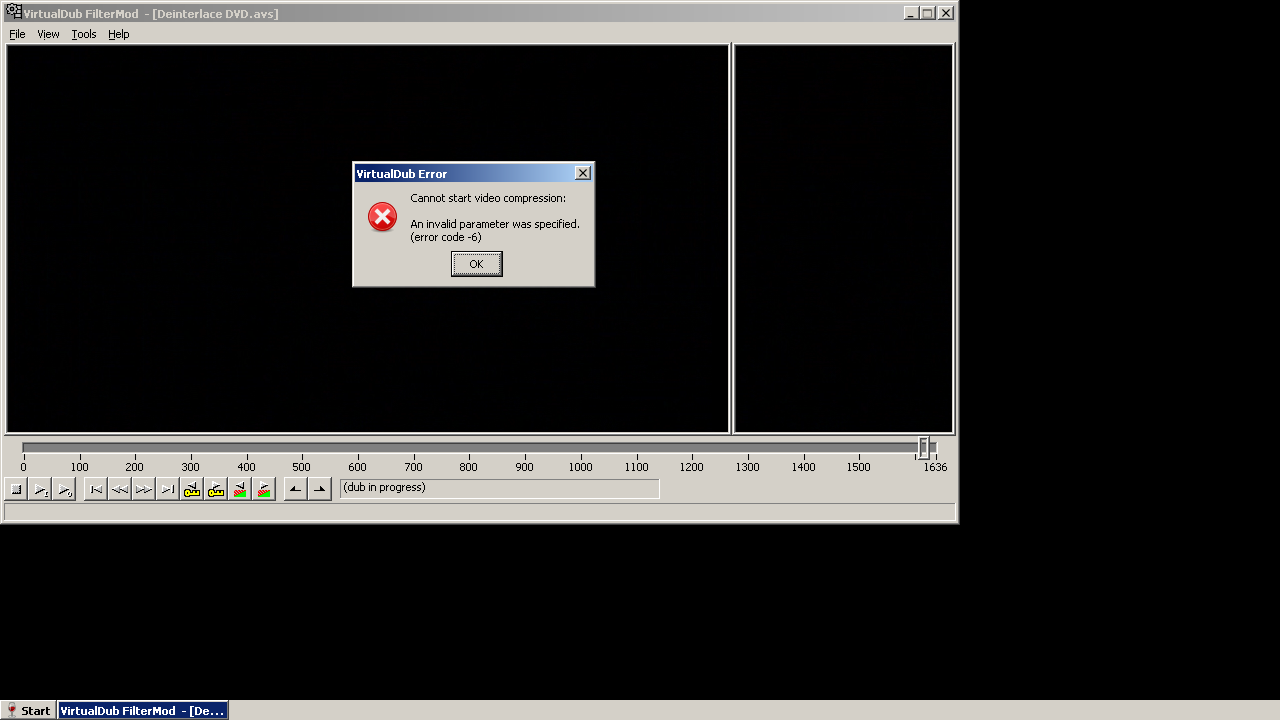Open the Windows Start menu
Viewport: 1280px width, 720px height.
pos(28,711)
